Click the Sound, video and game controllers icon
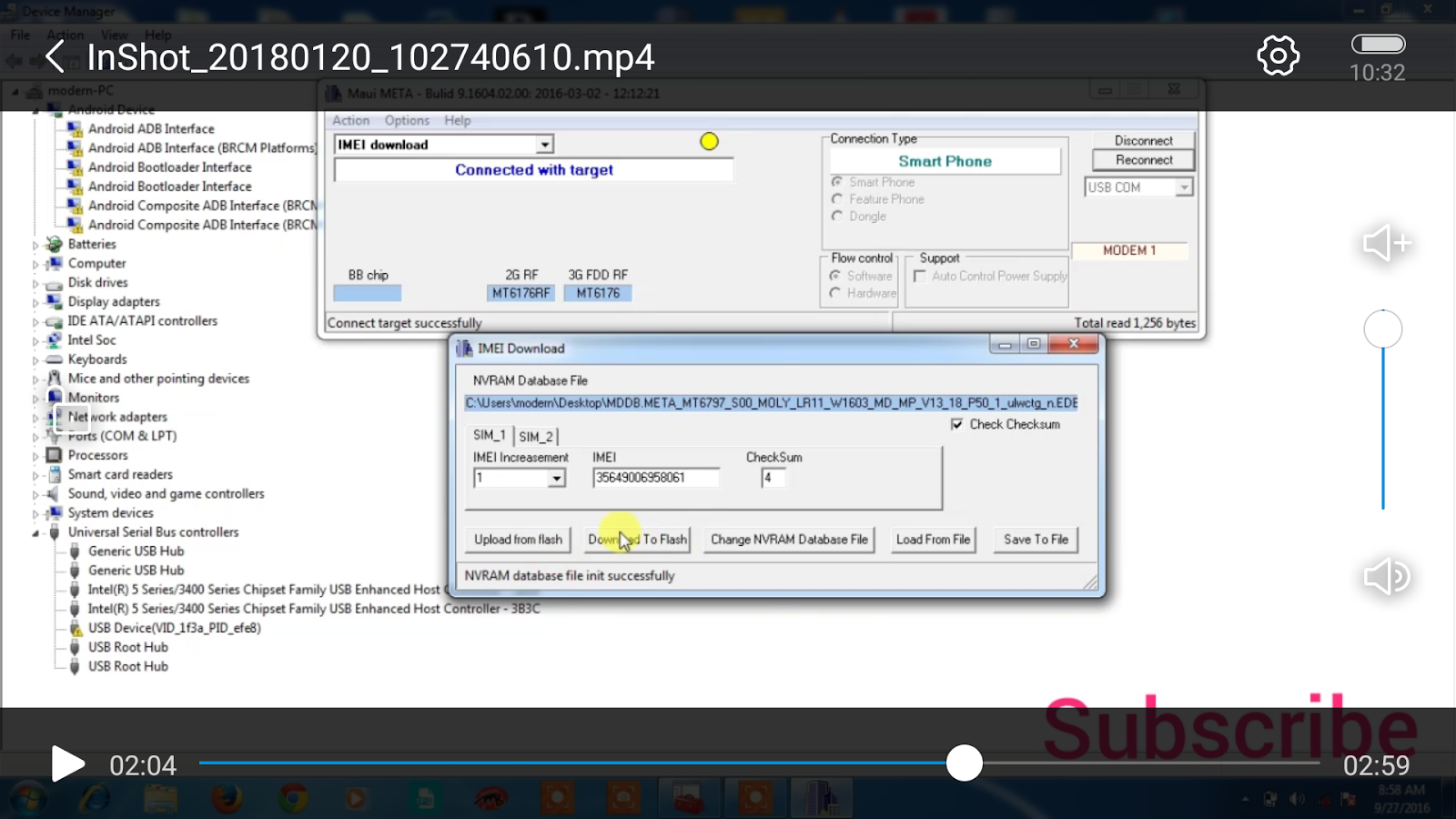Viewport: 1456px width, 819px height. [x=55, y=493]
